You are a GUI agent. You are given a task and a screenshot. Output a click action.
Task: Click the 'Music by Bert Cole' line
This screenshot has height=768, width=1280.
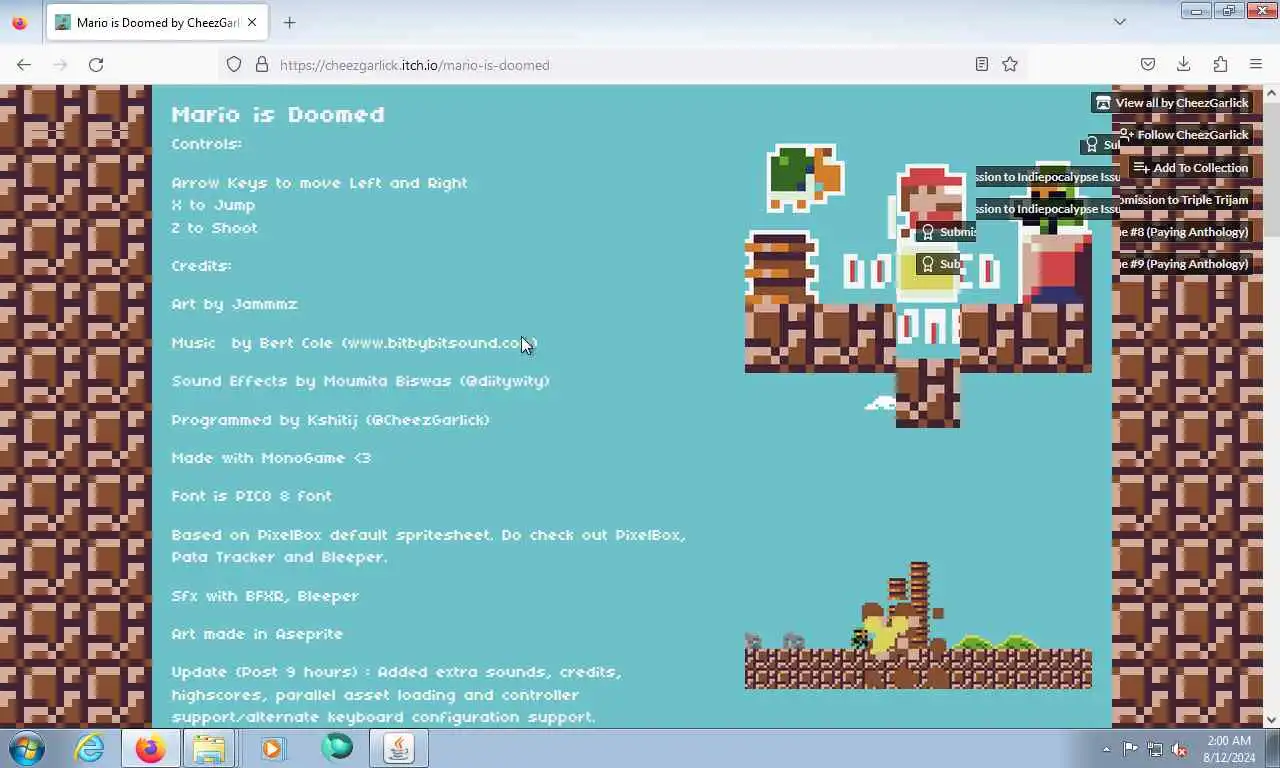(354, 343)
